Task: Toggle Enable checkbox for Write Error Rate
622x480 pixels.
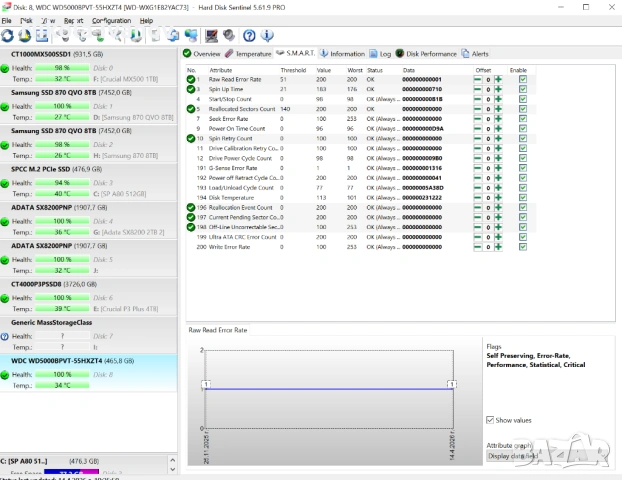Action: click(x=522, y=247)
